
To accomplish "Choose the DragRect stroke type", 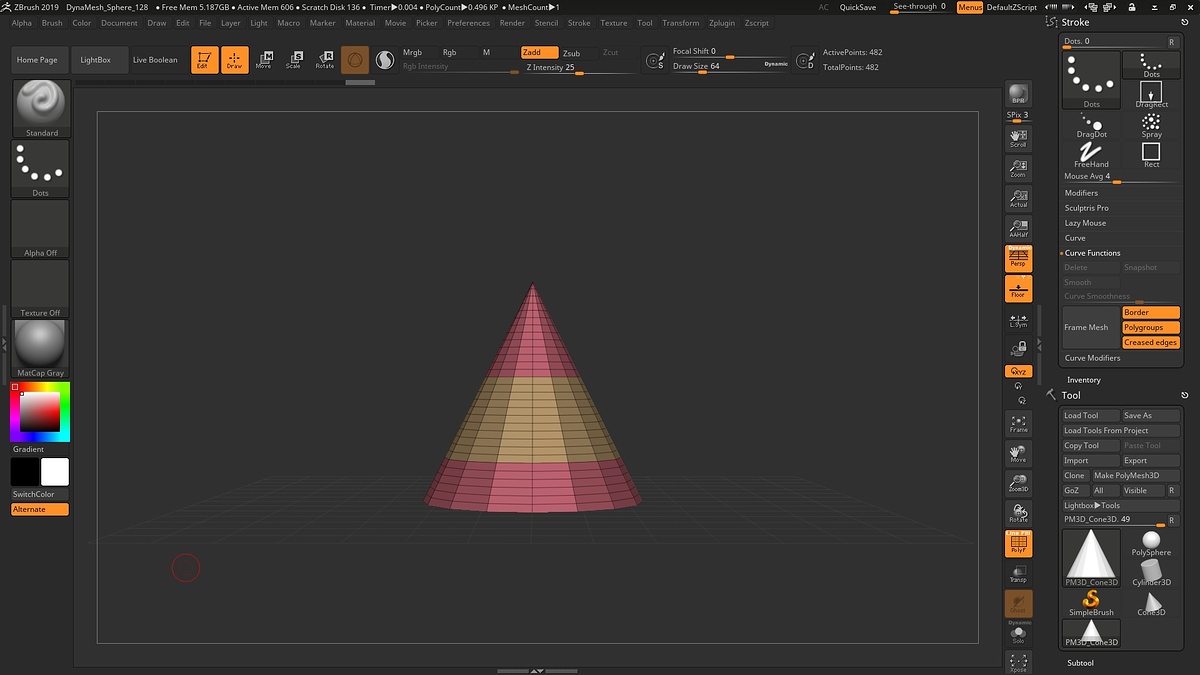I will click(x=1152, y=95).
